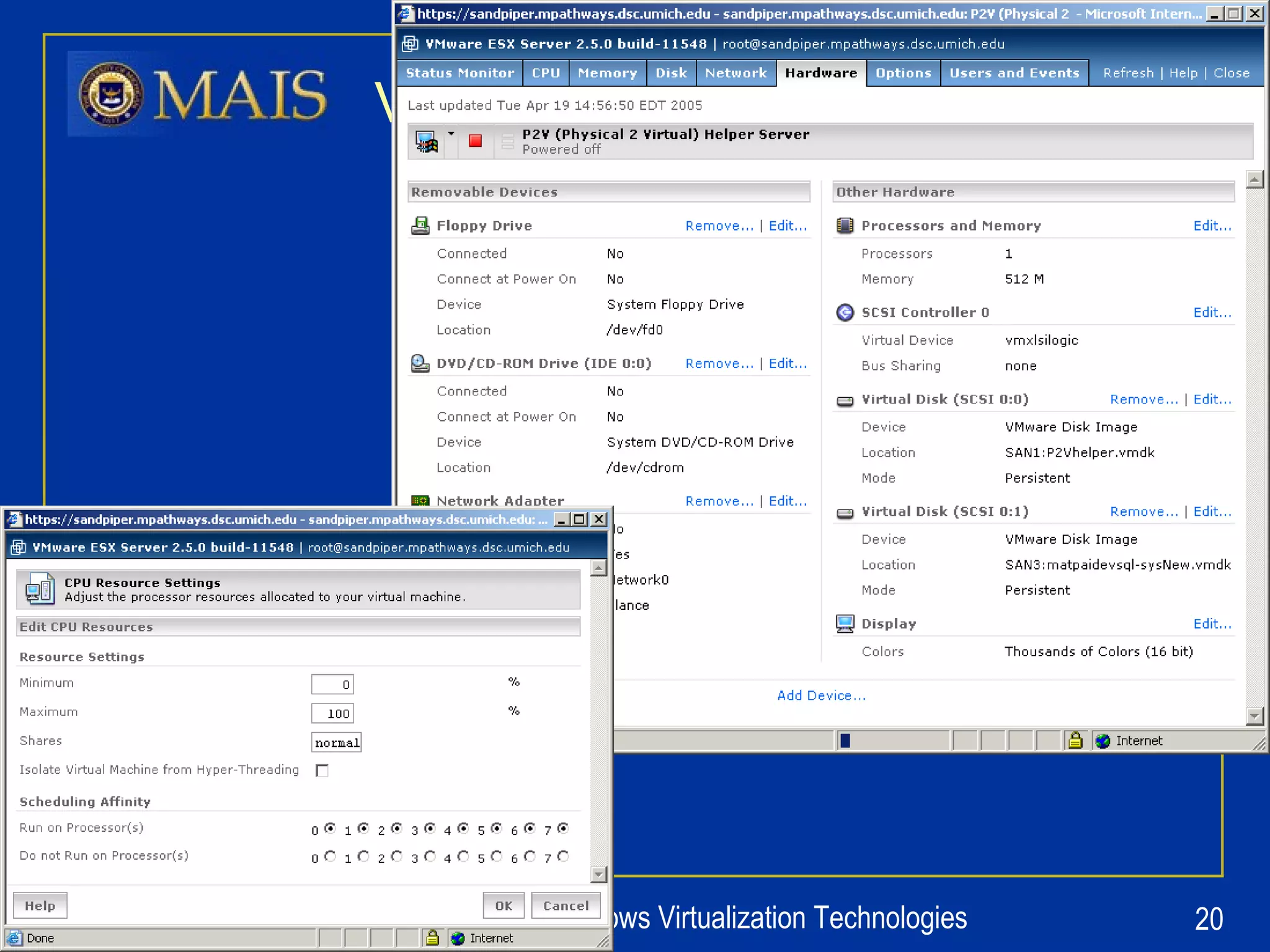Click the page icon next to Done in status bar

(15, 938)
